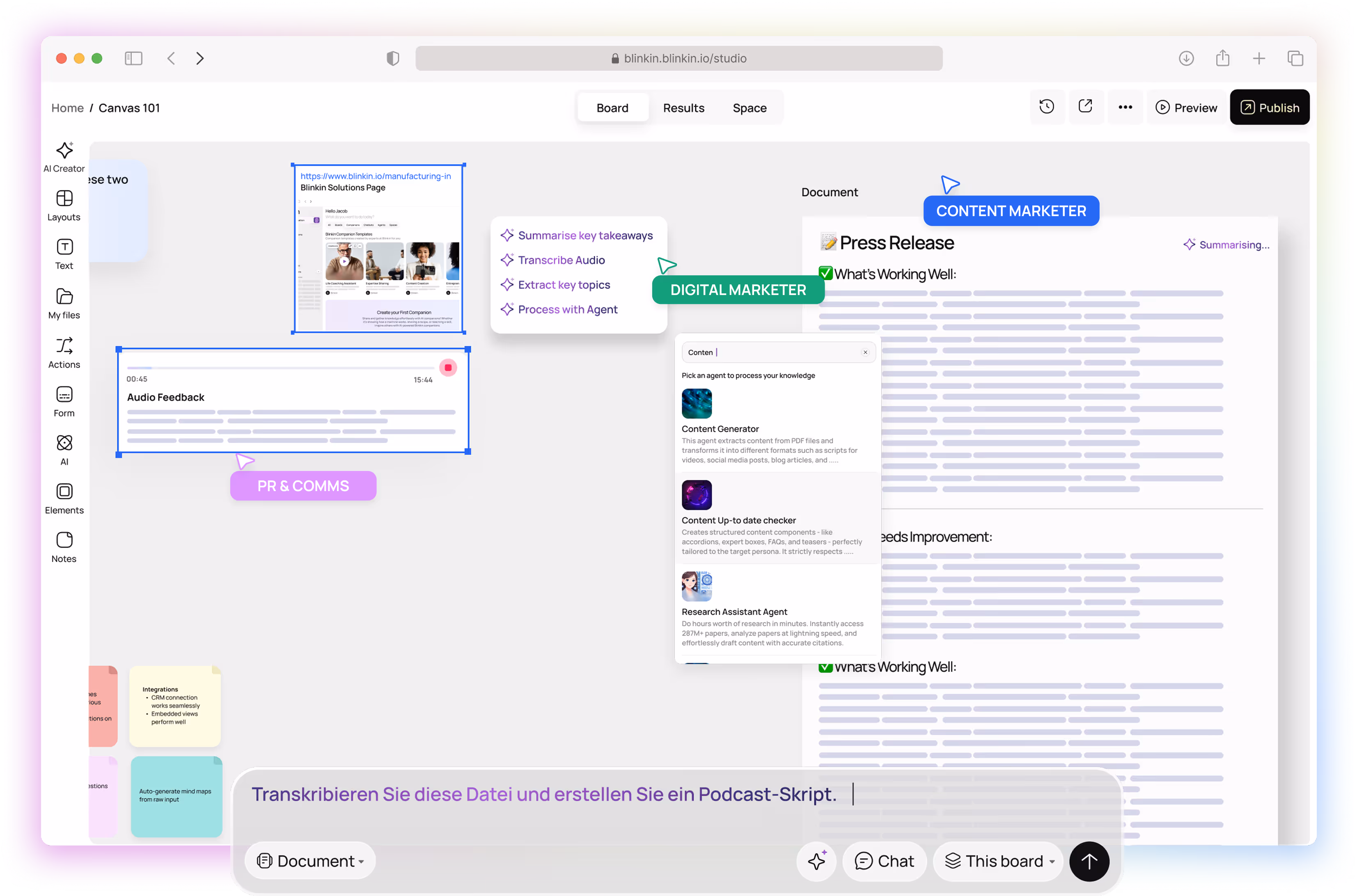Image resolution: width=1357 pixels, height=896 pixels.
Task: Open the AI Creator panel
Action: pos(64,156)
